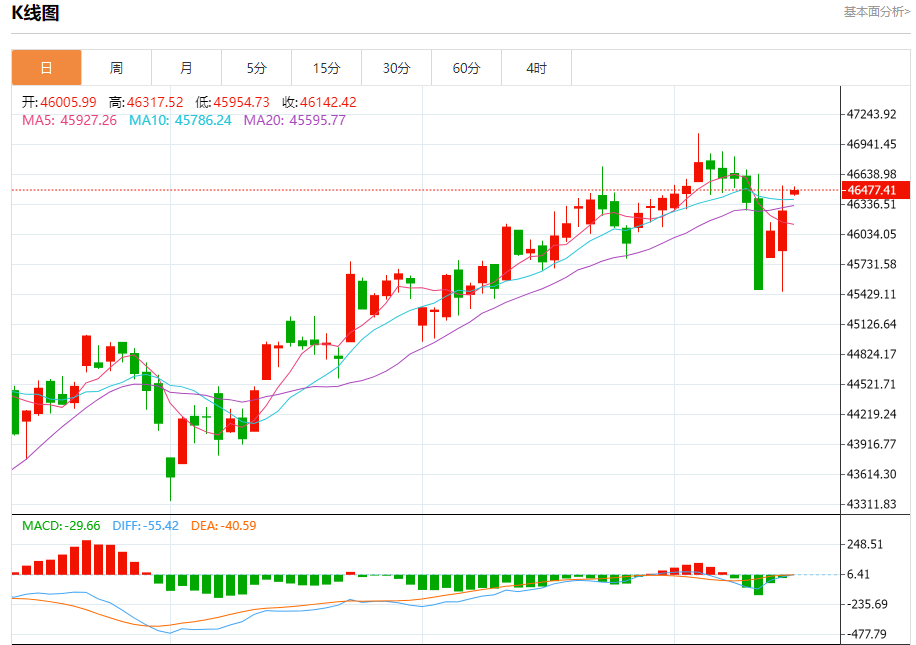Switch to the 周 weekly tab
The height and width of the screenshot is (645, 916).
(x=116, y=68)
